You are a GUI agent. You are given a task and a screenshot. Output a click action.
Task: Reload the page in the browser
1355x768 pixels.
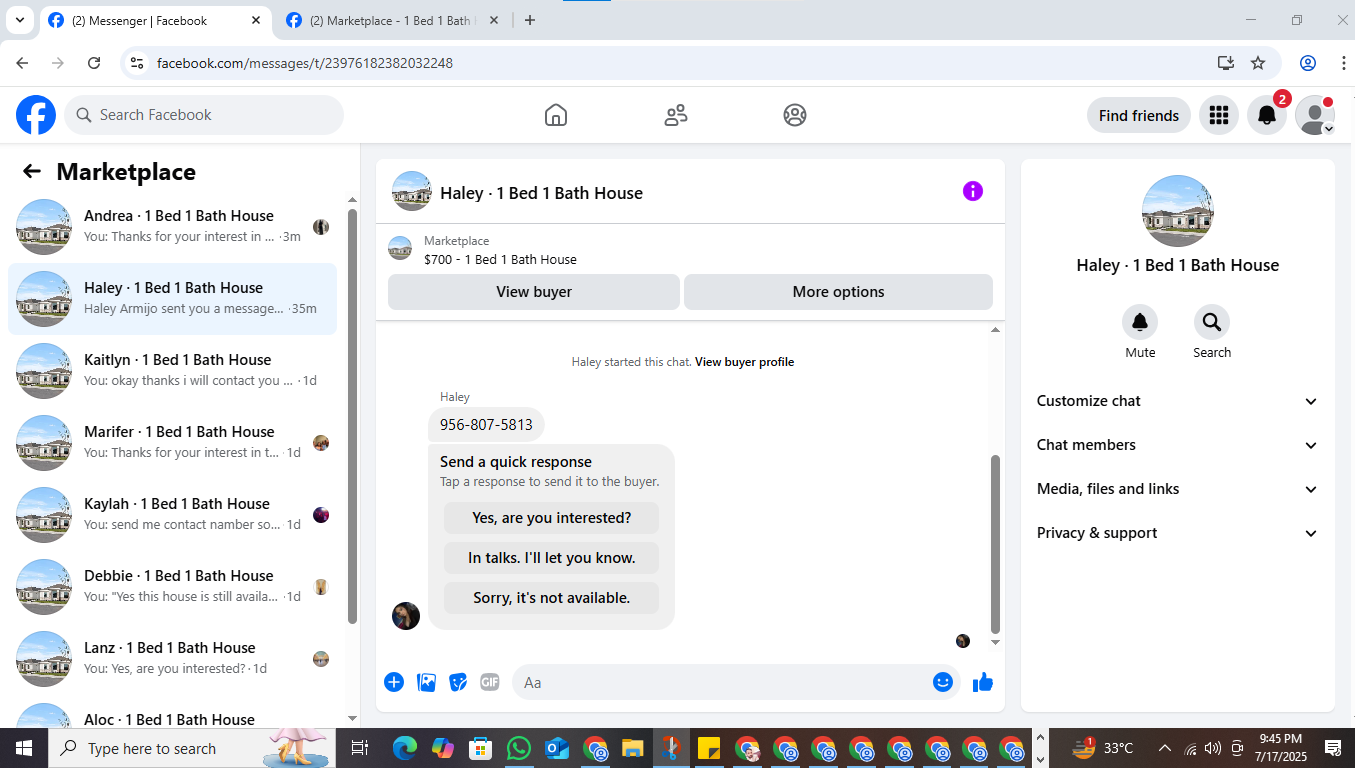pyautogui.click(x=94, y=63)
